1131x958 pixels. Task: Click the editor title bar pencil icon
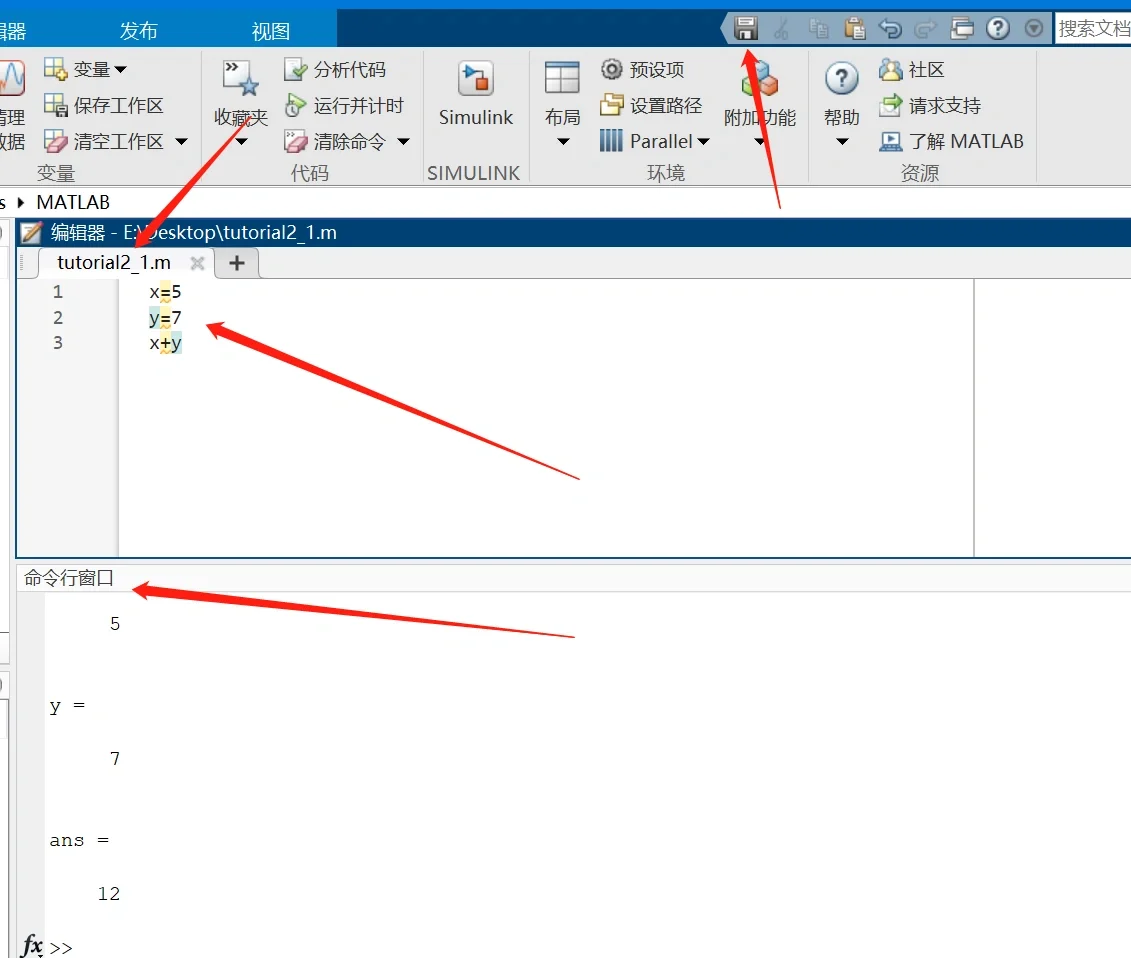(x=31, y=232)
